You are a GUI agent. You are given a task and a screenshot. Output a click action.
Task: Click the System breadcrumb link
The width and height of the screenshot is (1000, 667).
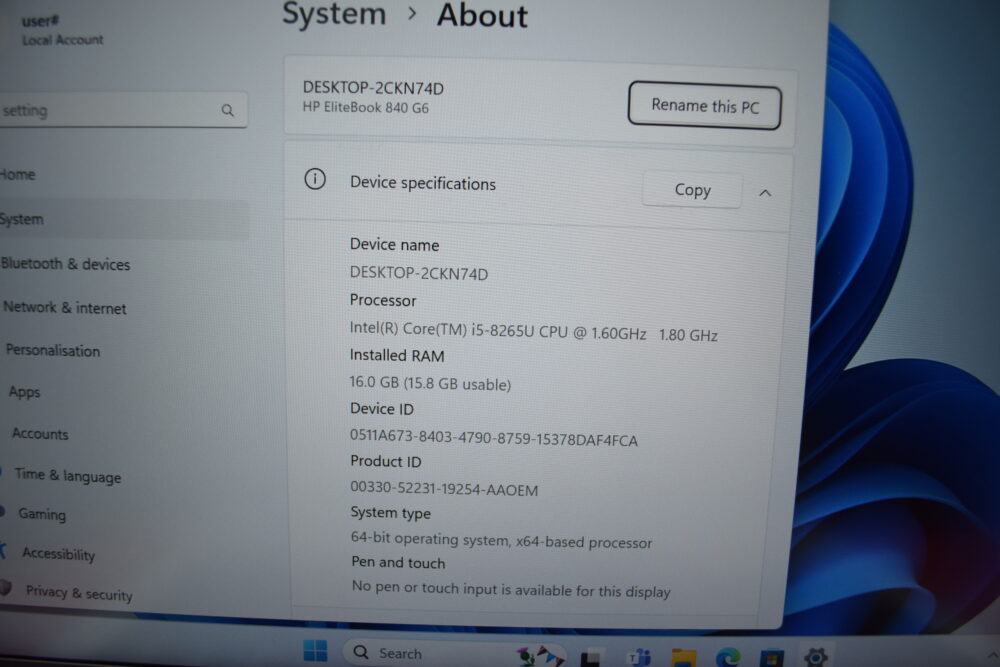(334, 13)
